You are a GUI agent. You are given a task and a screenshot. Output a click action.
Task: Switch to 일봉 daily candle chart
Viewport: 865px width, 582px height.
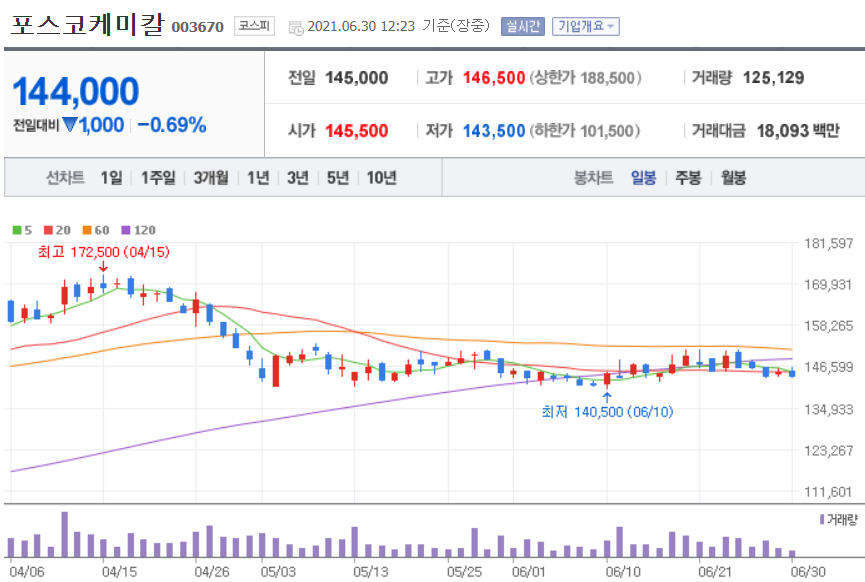(643, 178)
